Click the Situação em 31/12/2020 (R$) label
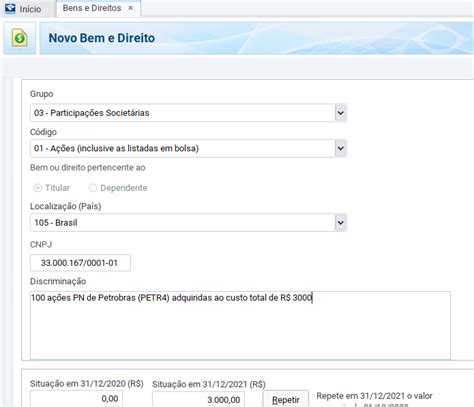This screenshot has width=474, height=407. (87, 384)
